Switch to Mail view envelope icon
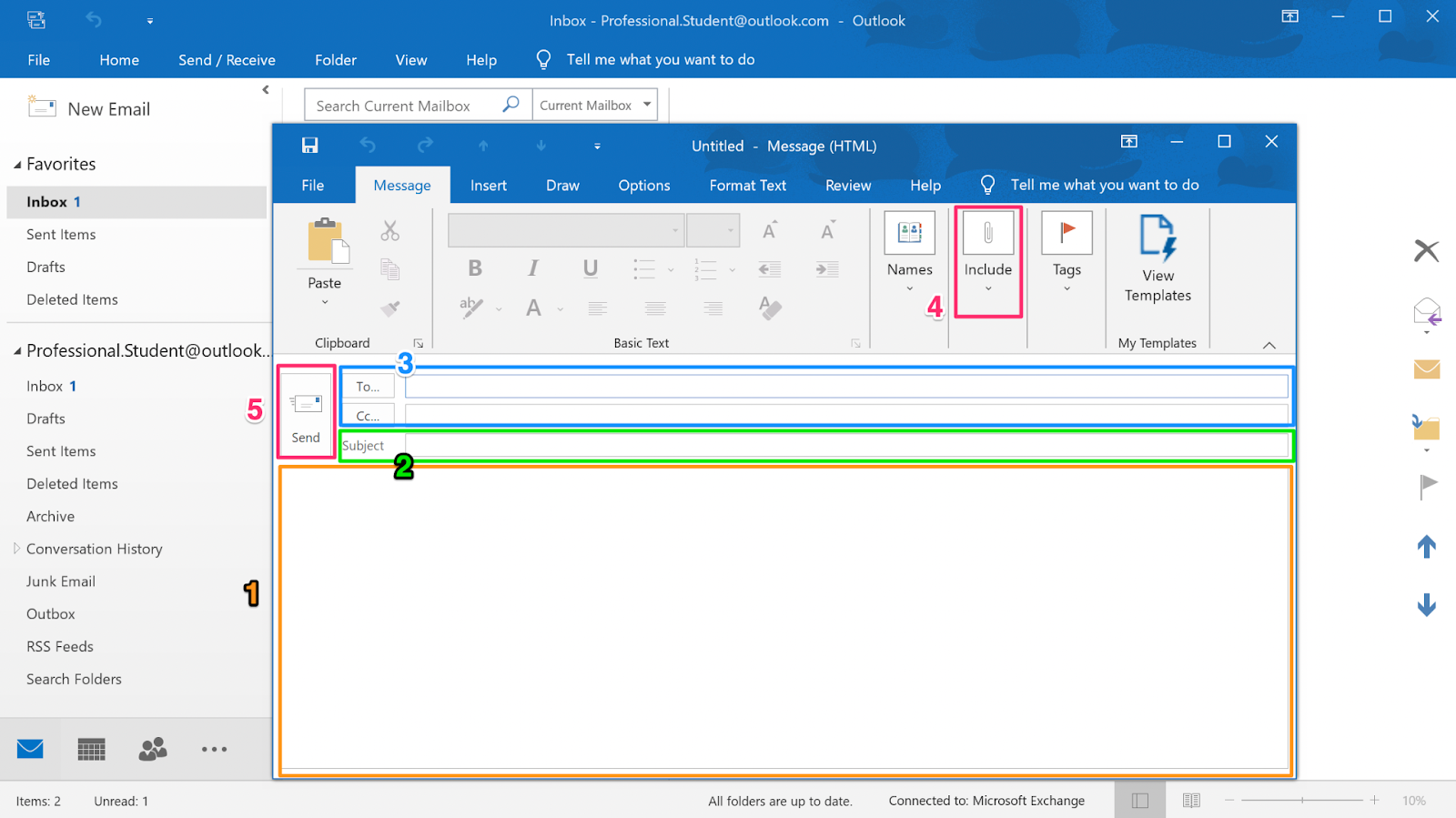The width and height of the screenshot is (1456, 818). pyautogui.click(x=30, y=749)
